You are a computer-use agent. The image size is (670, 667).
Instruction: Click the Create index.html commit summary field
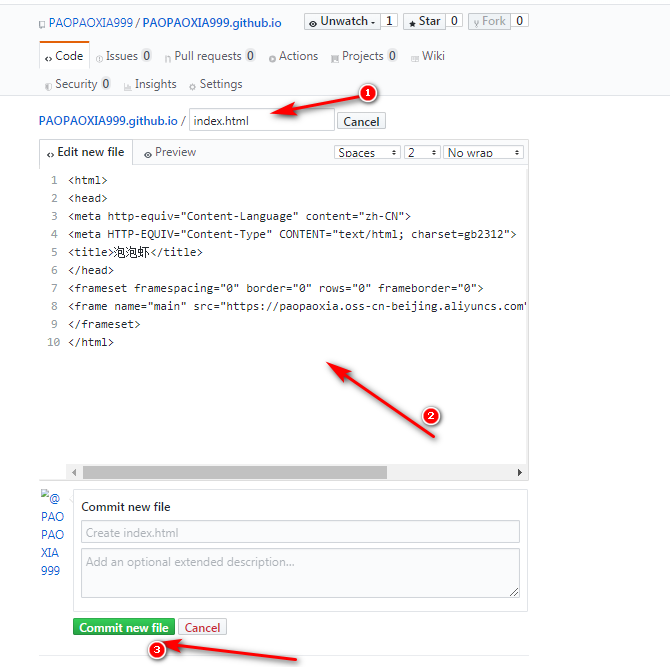click(x=300, y=532)
